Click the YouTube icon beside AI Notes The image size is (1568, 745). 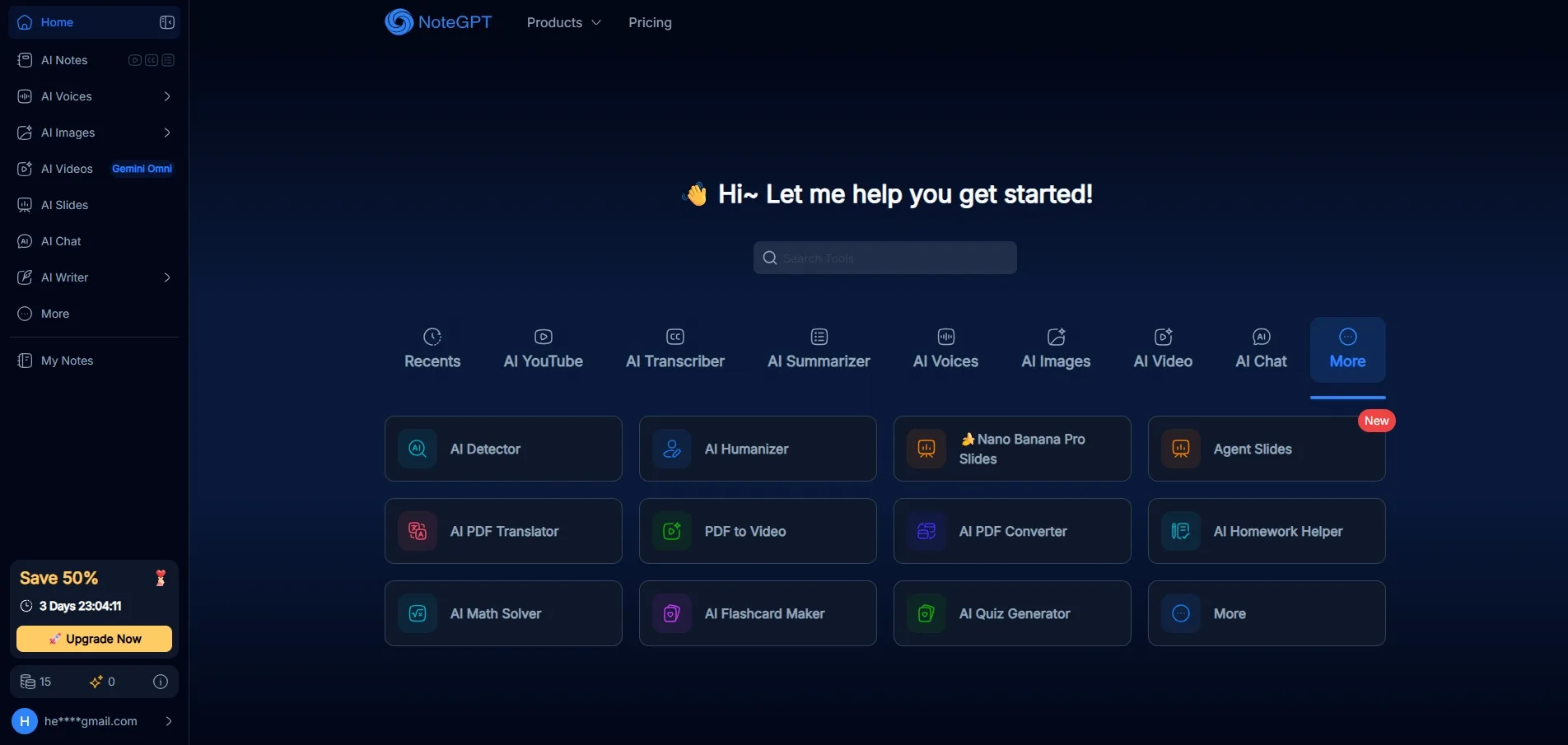click(135, 60)
